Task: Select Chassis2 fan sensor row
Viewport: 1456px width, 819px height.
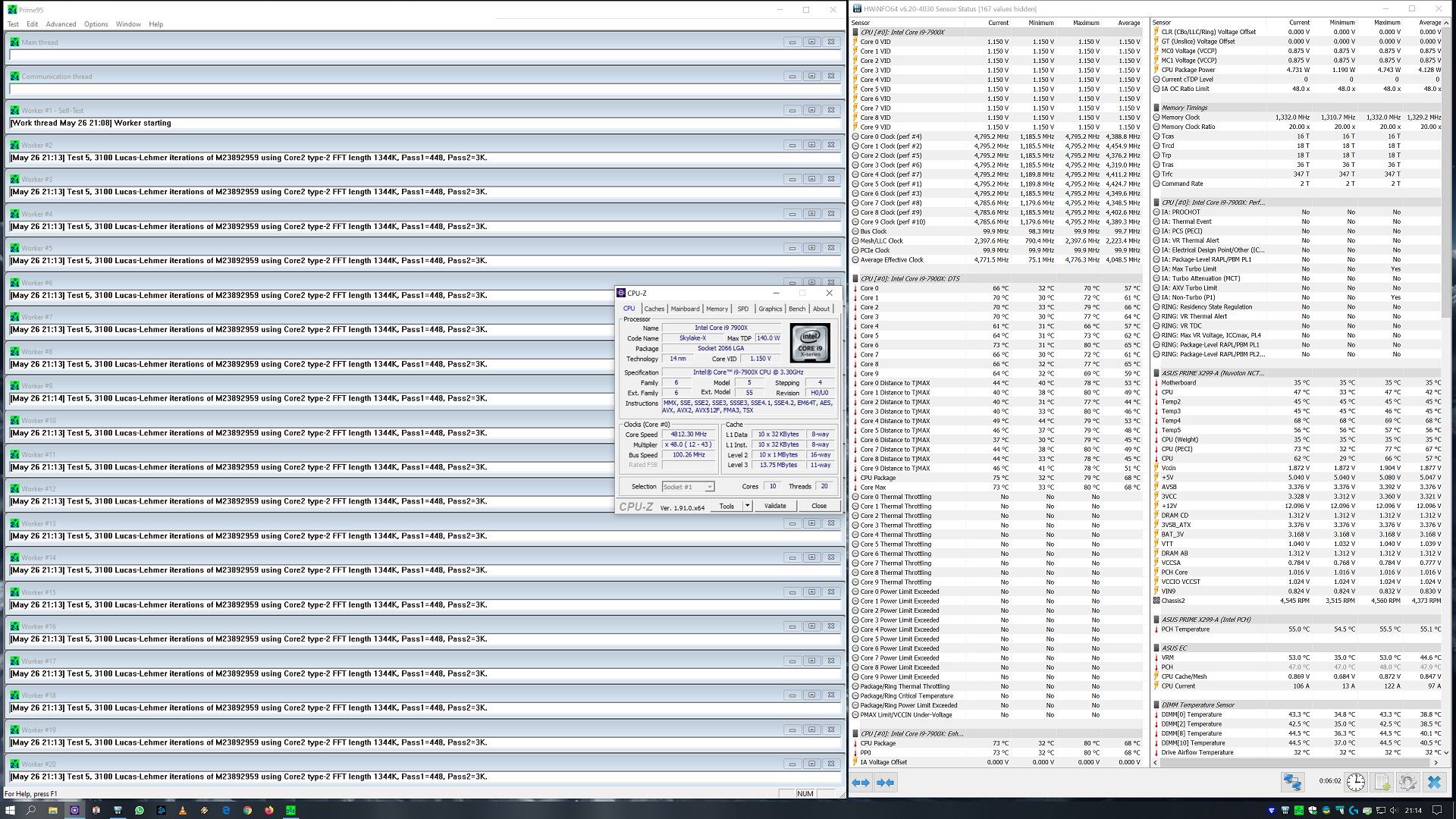Action: click(1297, 601)
